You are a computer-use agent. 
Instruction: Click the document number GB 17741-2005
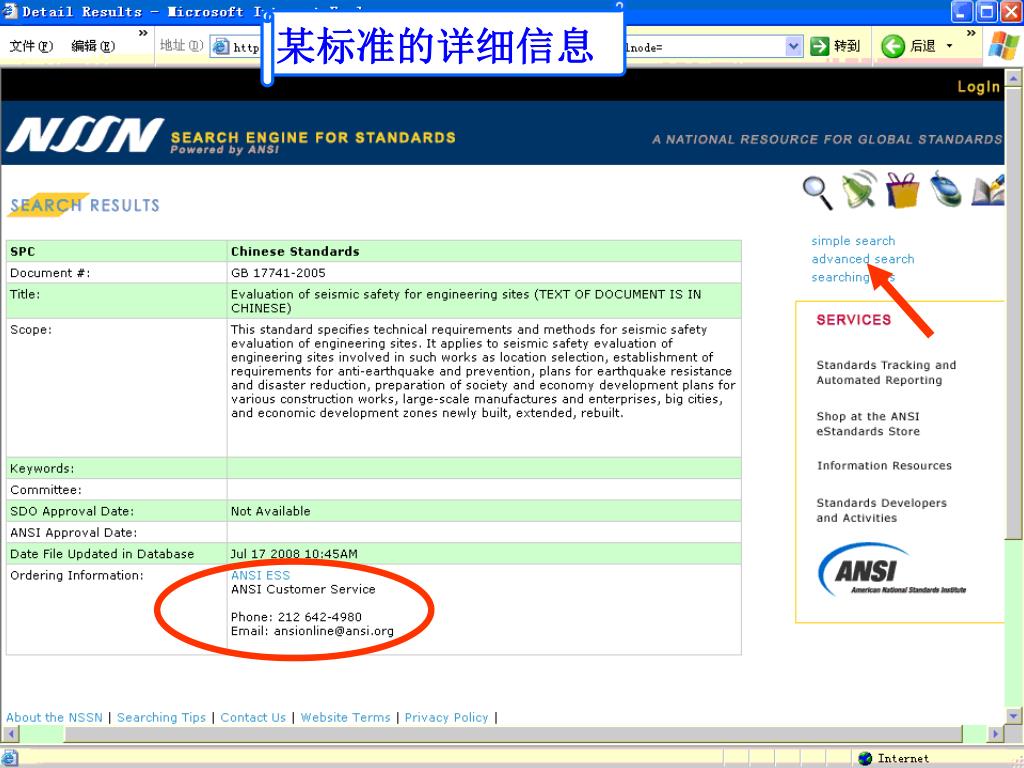tap(278, 273)
